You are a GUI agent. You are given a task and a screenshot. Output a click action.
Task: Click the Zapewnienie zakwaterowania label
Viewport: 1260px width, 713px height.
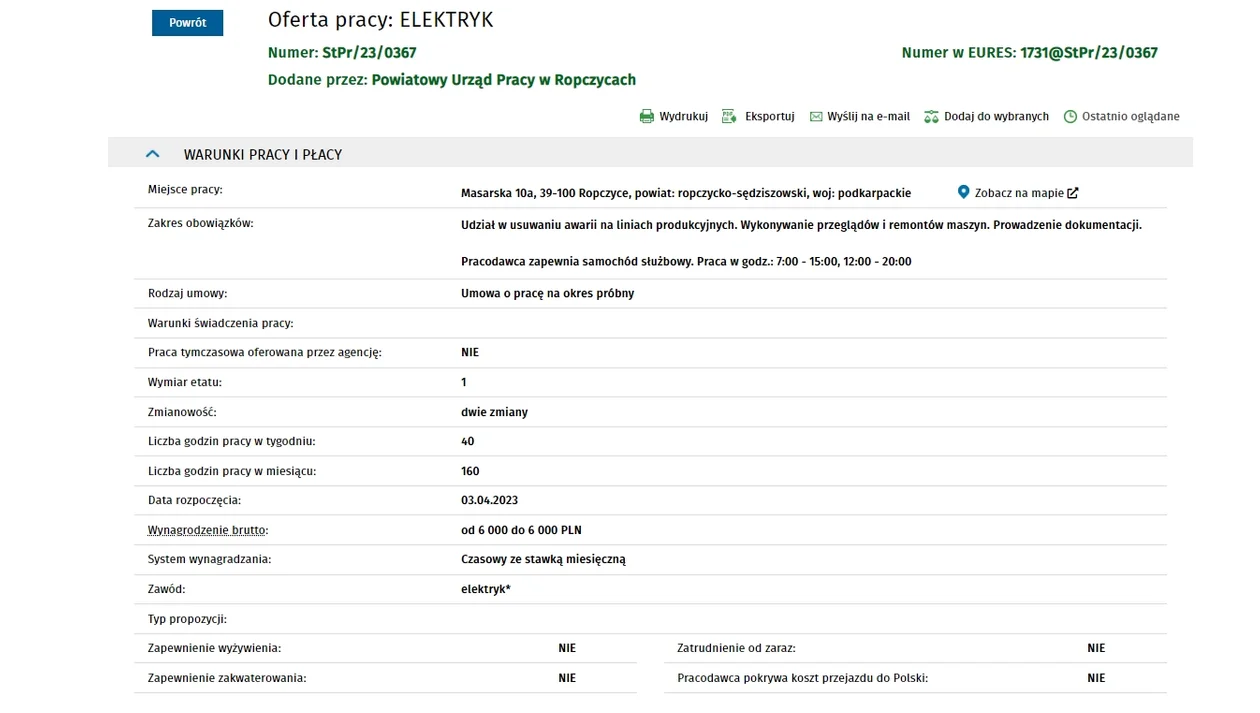[x=227, y=678]
